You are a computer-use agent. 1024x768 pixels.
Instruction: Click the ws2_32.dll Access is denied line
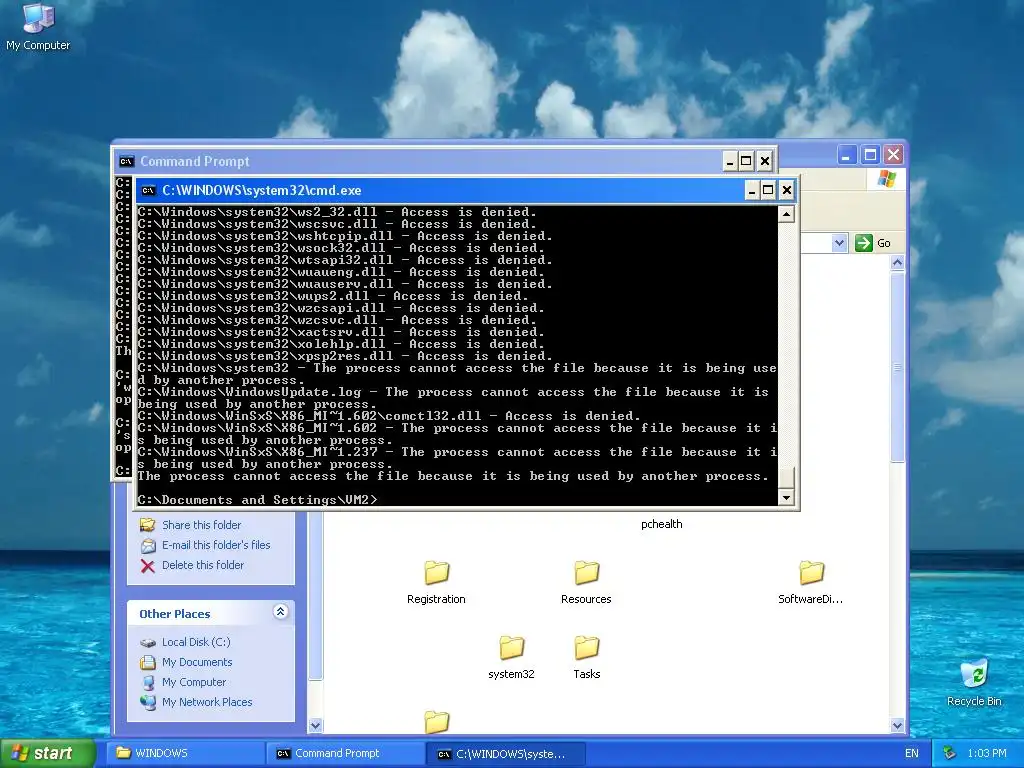coord(337,212)
